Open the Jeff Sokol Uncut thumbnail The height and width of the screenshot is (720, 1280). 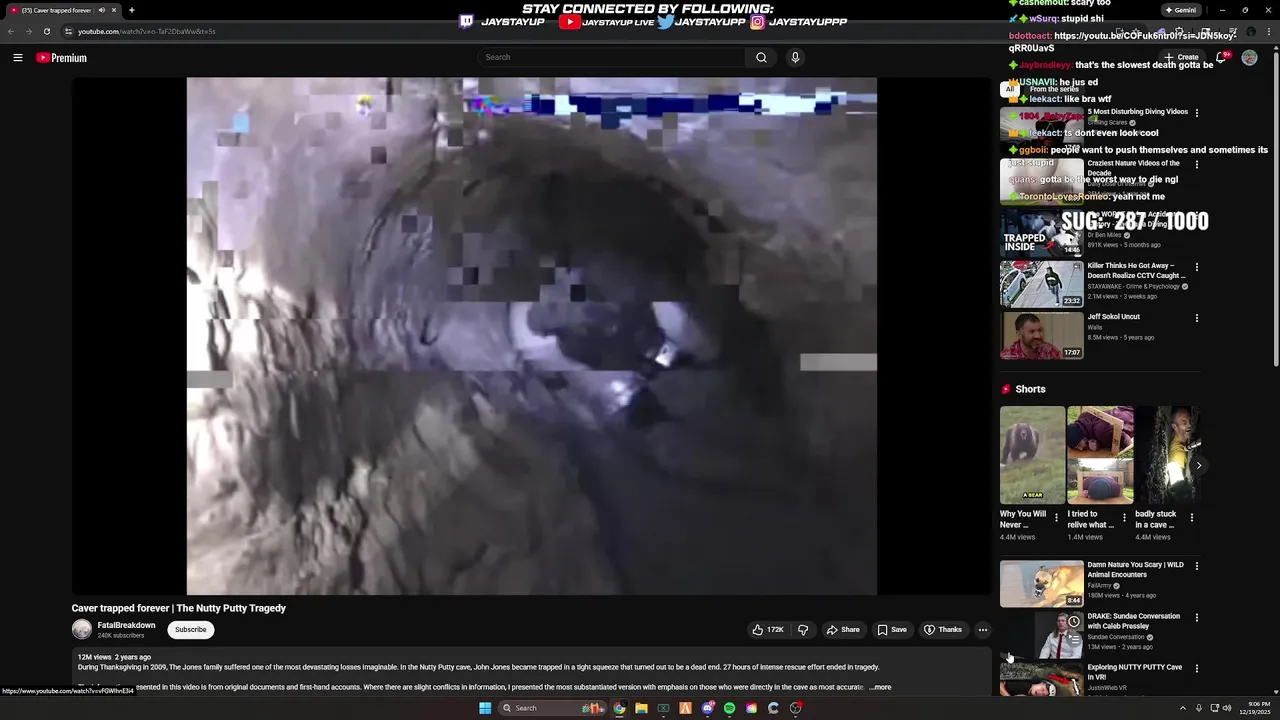coord(1041,335)
